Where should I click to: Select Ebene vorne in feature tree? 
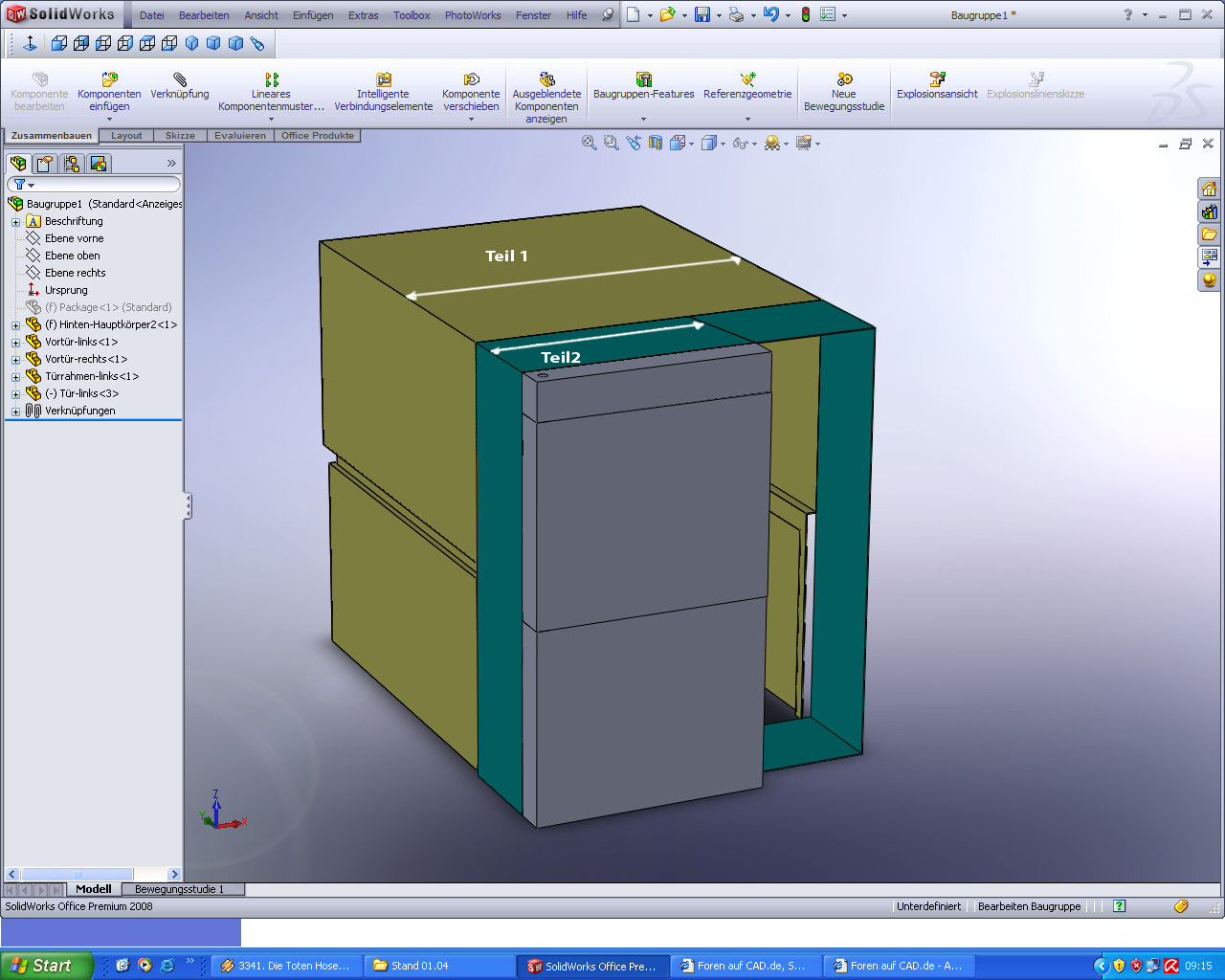click(x=74, y=238)
